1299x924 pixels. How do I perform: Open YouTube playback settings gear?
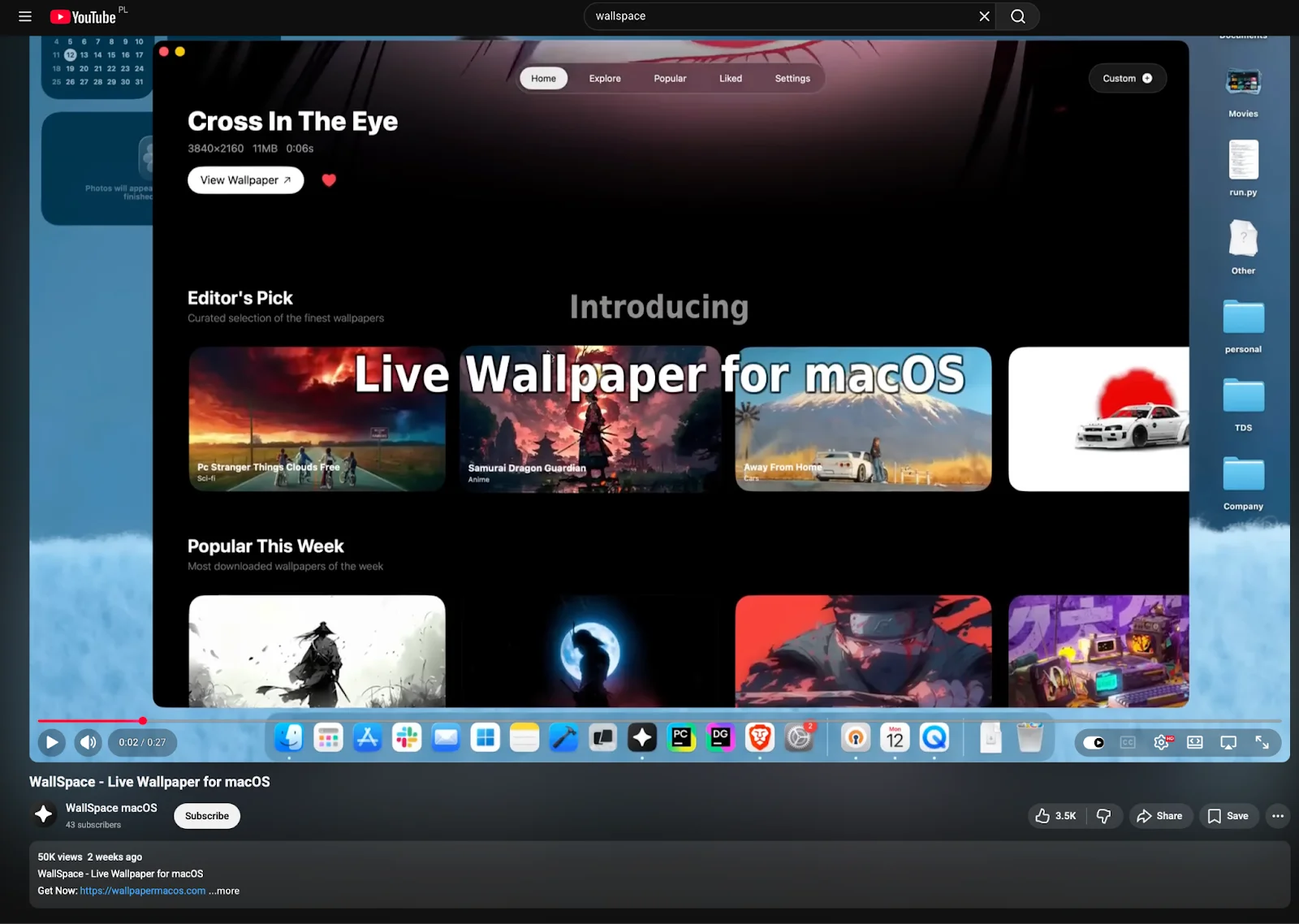coord(1160,741)
